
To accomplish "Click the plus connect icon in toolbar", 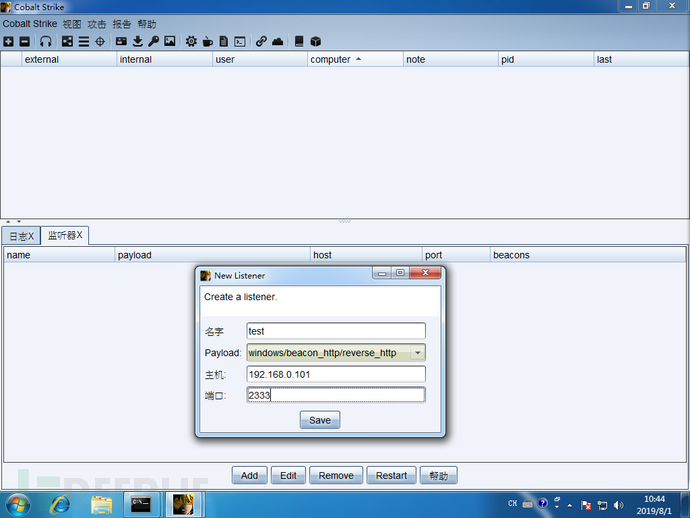I will [x=8, y=41].
